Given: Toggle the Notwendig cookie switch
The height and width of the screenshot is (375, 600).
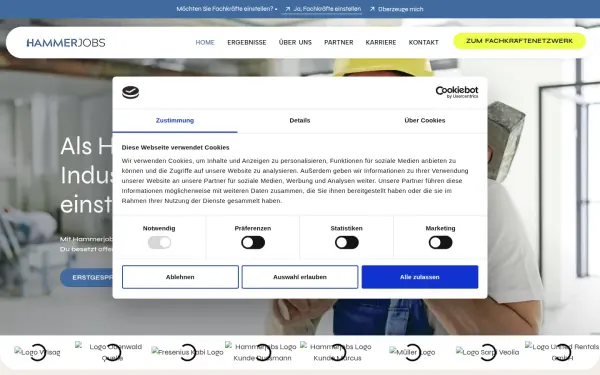Looking at the screenshot, I should 159,243.
